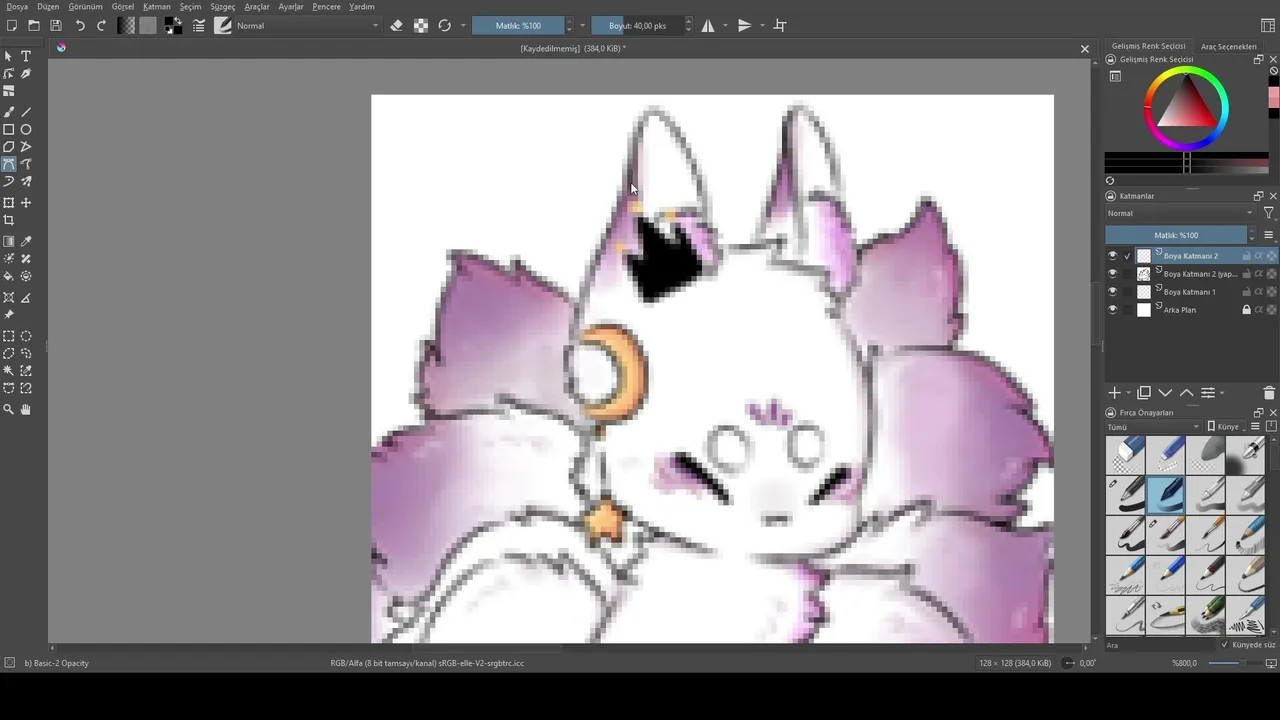Adjust the toolbar Matlık opacity slider
The image size is (1280, 720).
click(518, 26)
